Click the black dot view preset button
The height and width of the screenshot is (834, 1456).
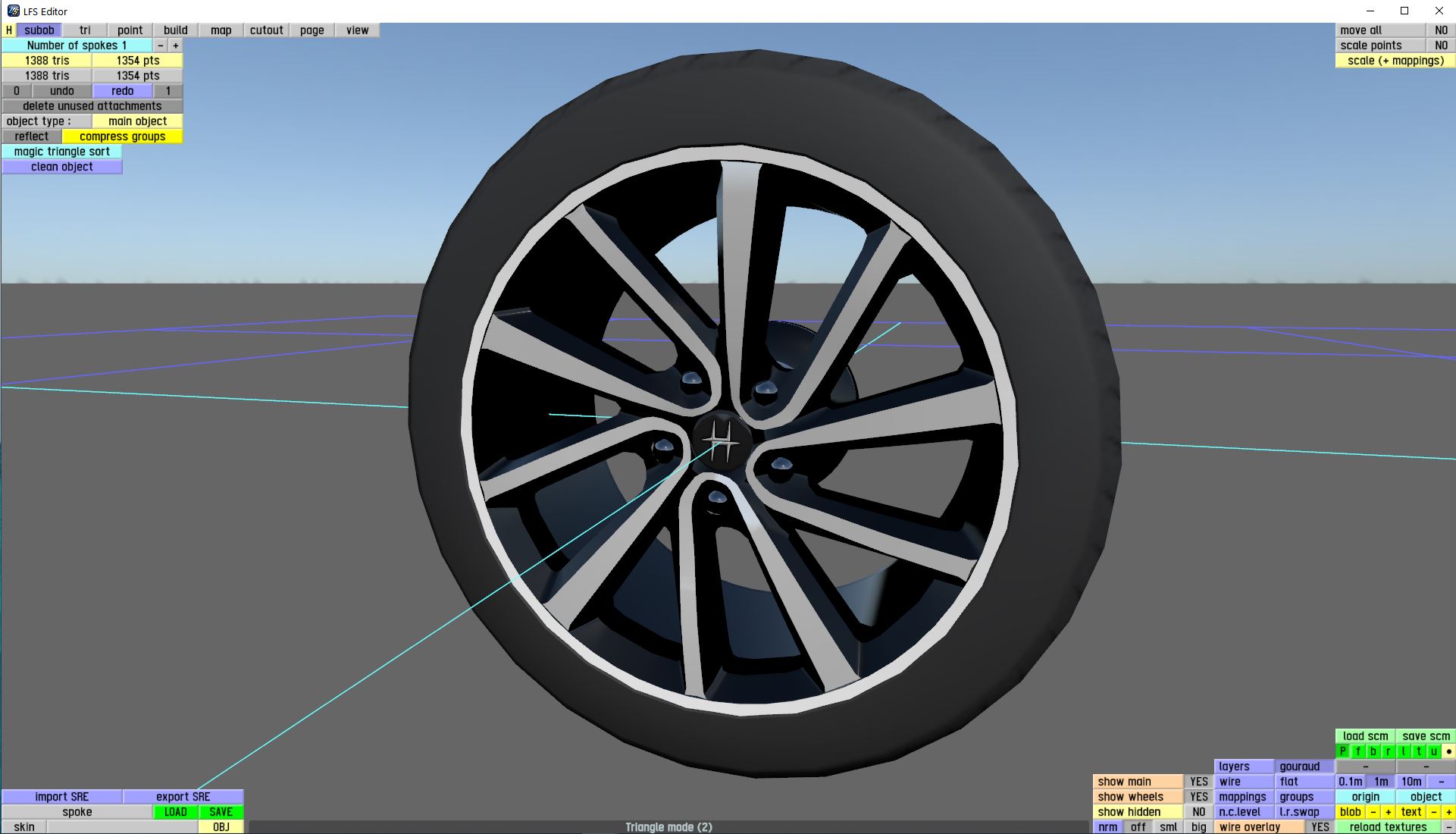1448,751
